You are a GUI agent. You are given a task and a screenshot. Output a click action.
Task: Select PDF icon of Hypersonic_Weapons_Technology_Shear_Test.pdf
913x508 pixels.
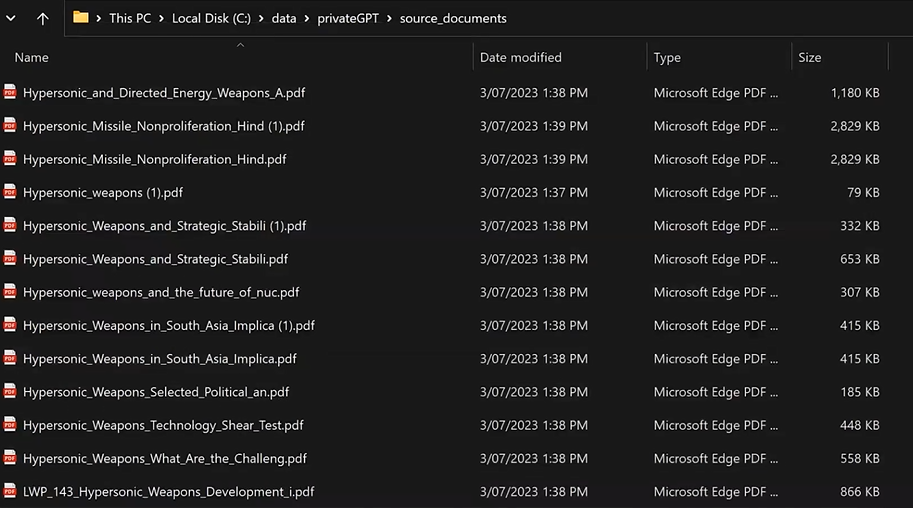(10, 425)
